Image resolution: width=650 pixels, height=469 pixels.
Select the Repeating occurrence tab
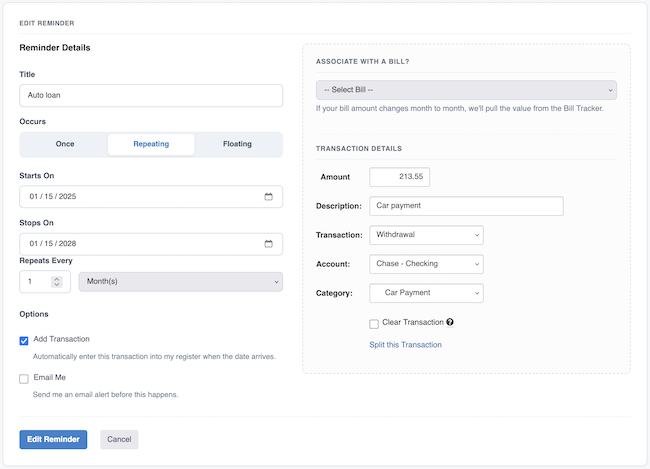151,144
